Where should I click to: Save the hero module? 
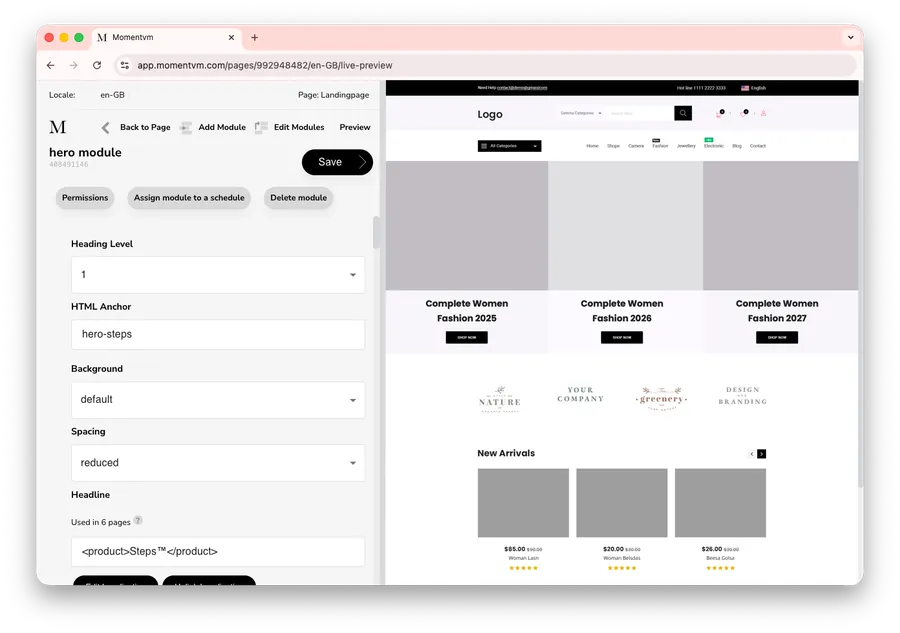[337, 162]
